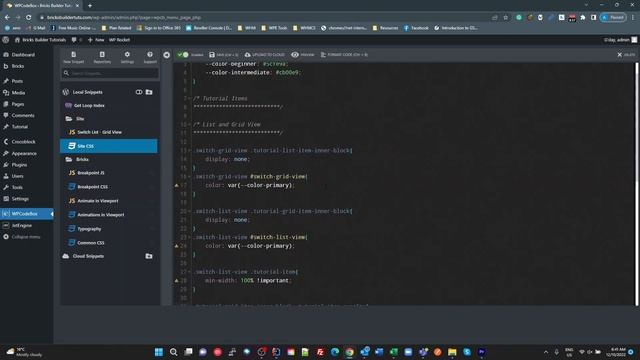Visit Bricks Builder Tutorials site link

[40, 40]
